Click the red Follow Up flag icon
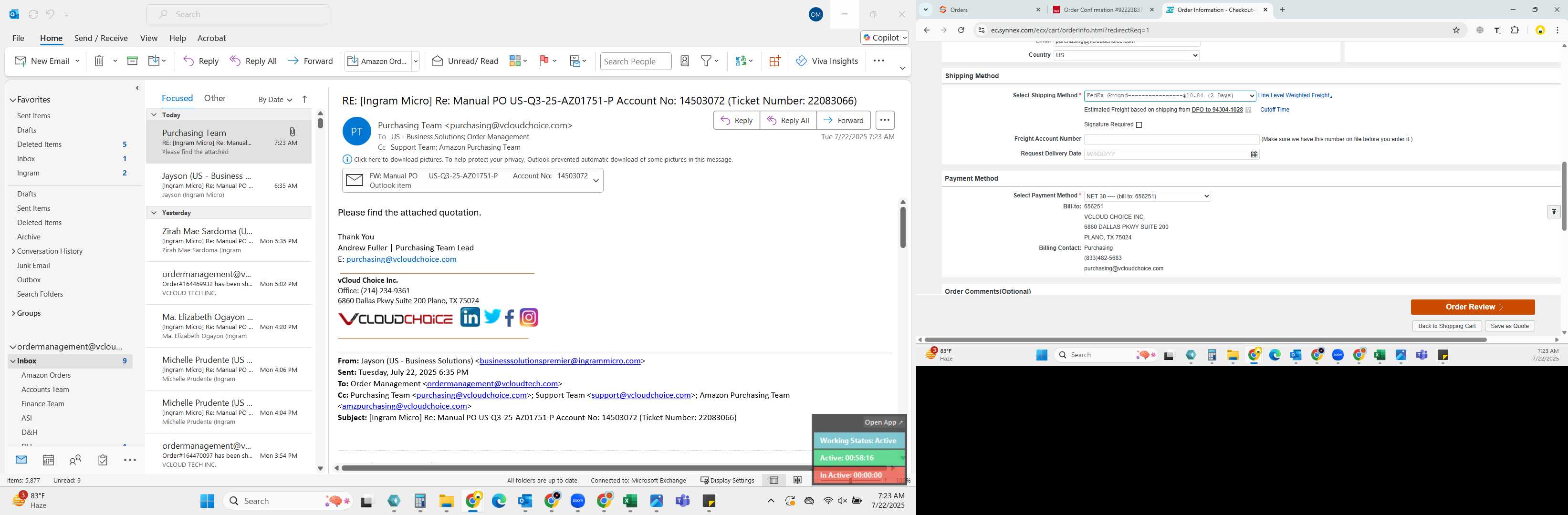Viewport: 1568px width, 515px height. [544, 61]
